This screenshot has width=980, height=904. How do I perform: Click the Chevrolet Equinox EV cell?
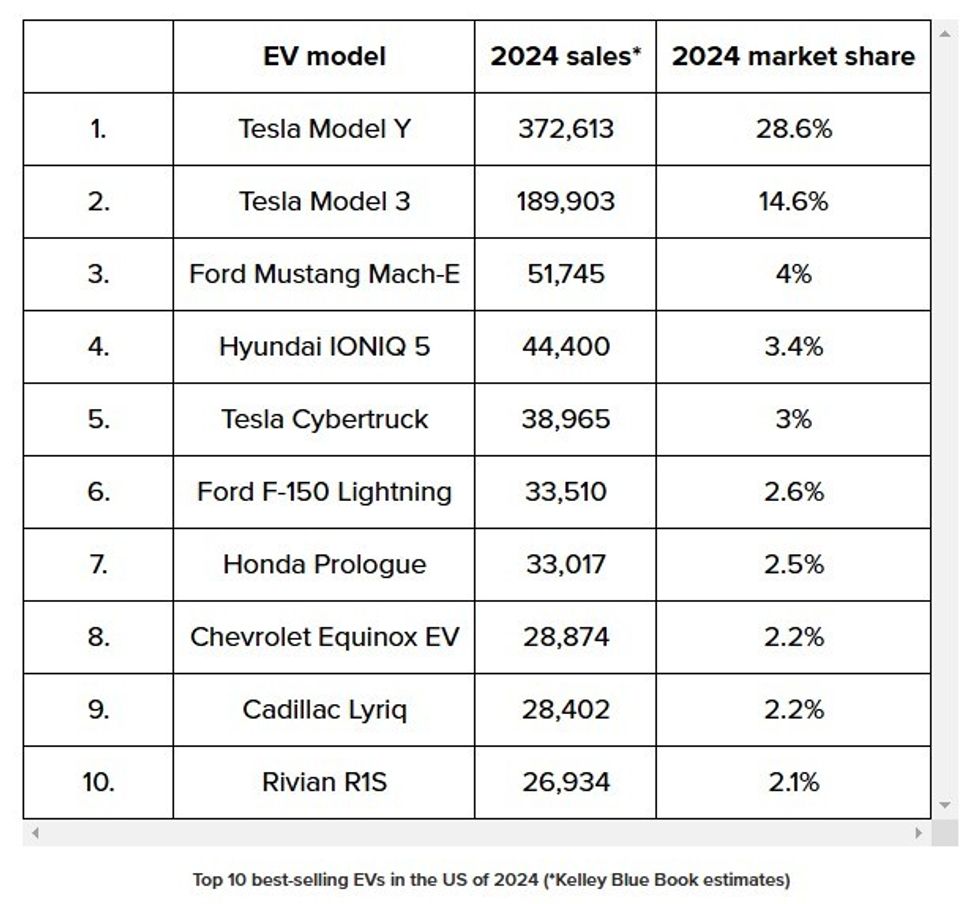[324, 637]
